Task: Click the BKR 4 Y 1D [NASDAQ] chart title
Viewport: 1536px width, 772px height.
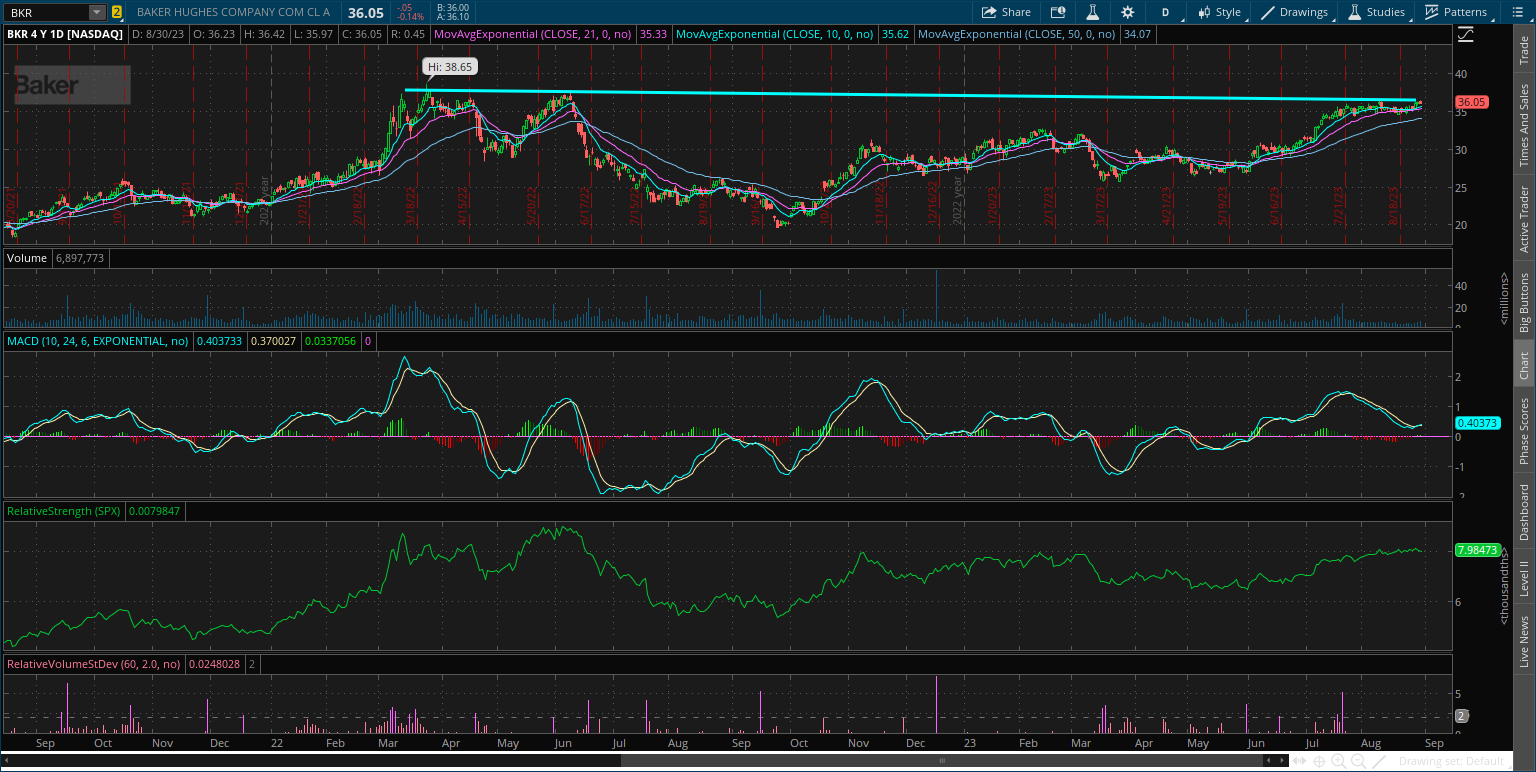Action: 65,34
